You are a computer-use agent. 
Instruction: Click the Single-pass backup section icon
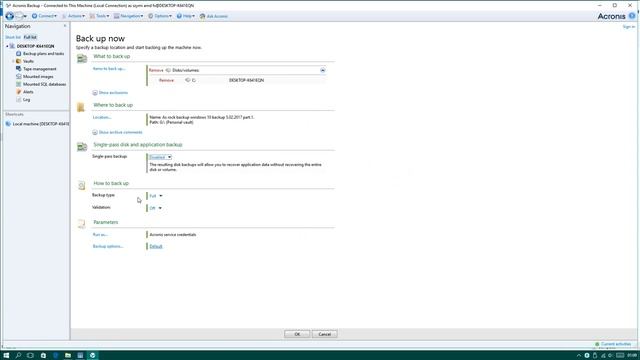pyautogui.click(x=82, y=147)
